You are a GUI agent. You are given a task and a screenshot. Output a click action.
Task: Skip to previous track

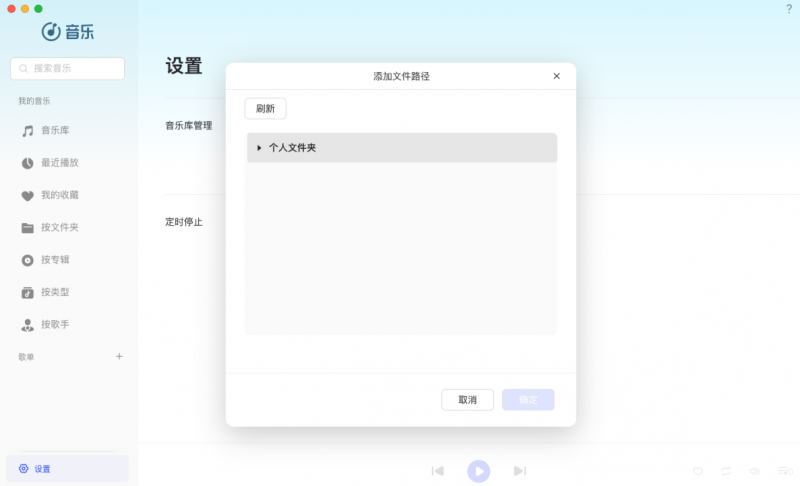pyautogui.click(x=438, y=471)
